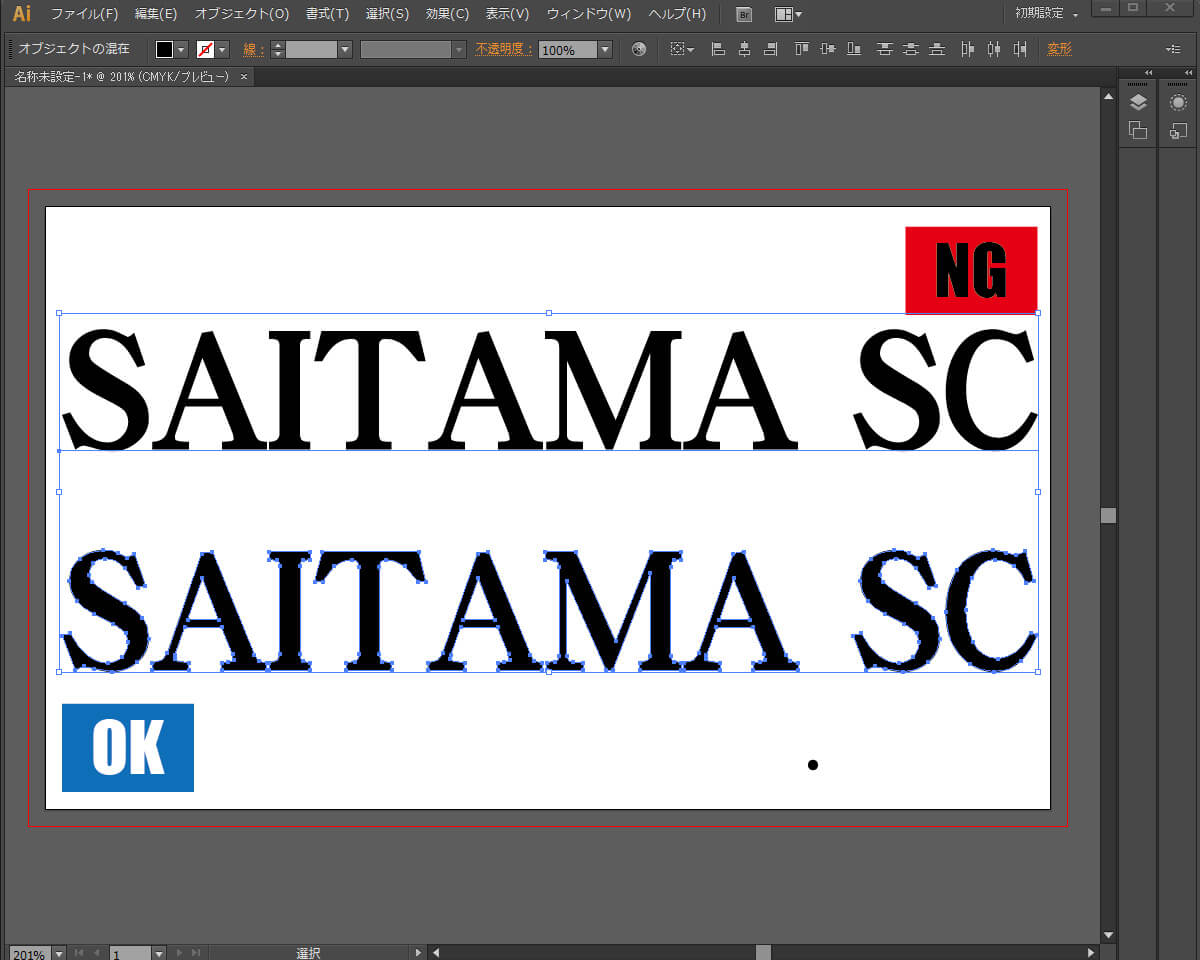Open the ファイル(F) menu

tap(84, 14)
